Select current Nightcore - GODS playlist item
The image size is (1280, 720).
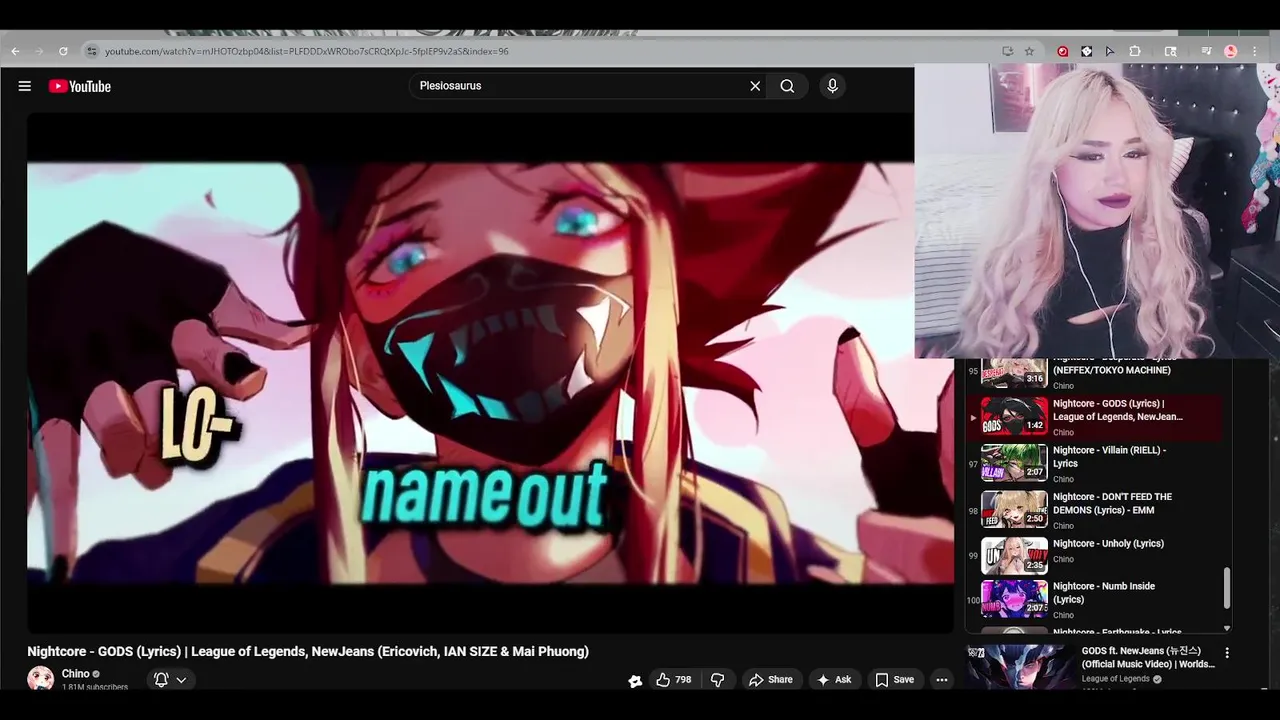point(1095,417)
